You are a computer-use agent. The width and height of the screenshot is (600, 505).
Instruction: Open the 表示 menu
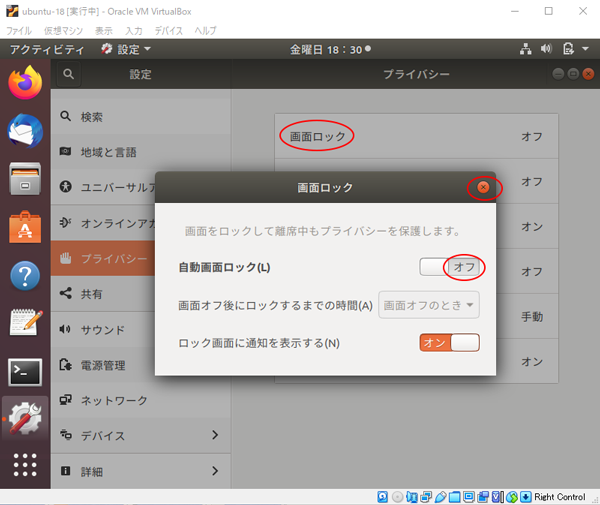[x=104, y=31]
